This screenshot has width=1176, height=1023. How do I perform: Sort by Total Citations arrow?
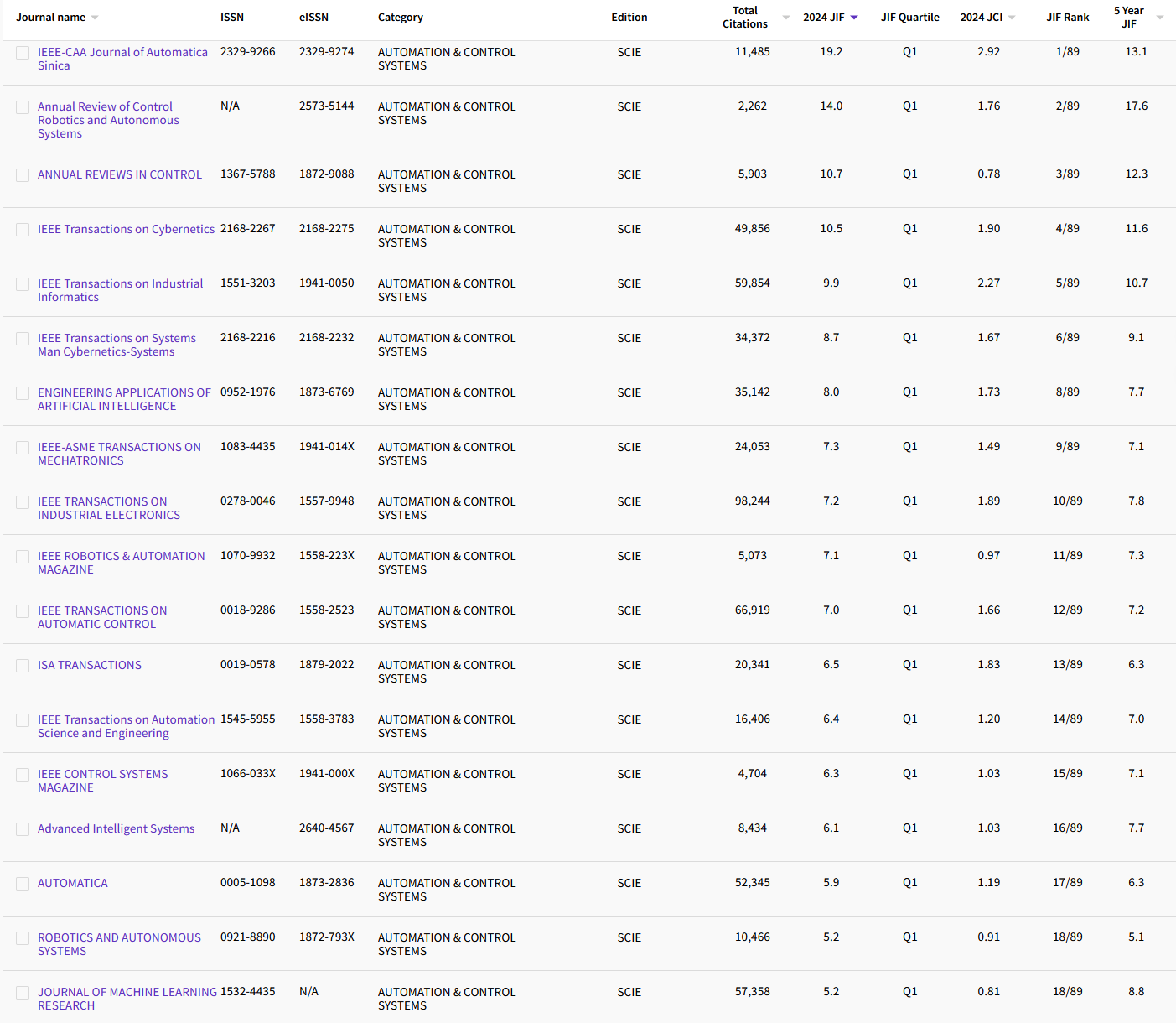click(786, 18)
